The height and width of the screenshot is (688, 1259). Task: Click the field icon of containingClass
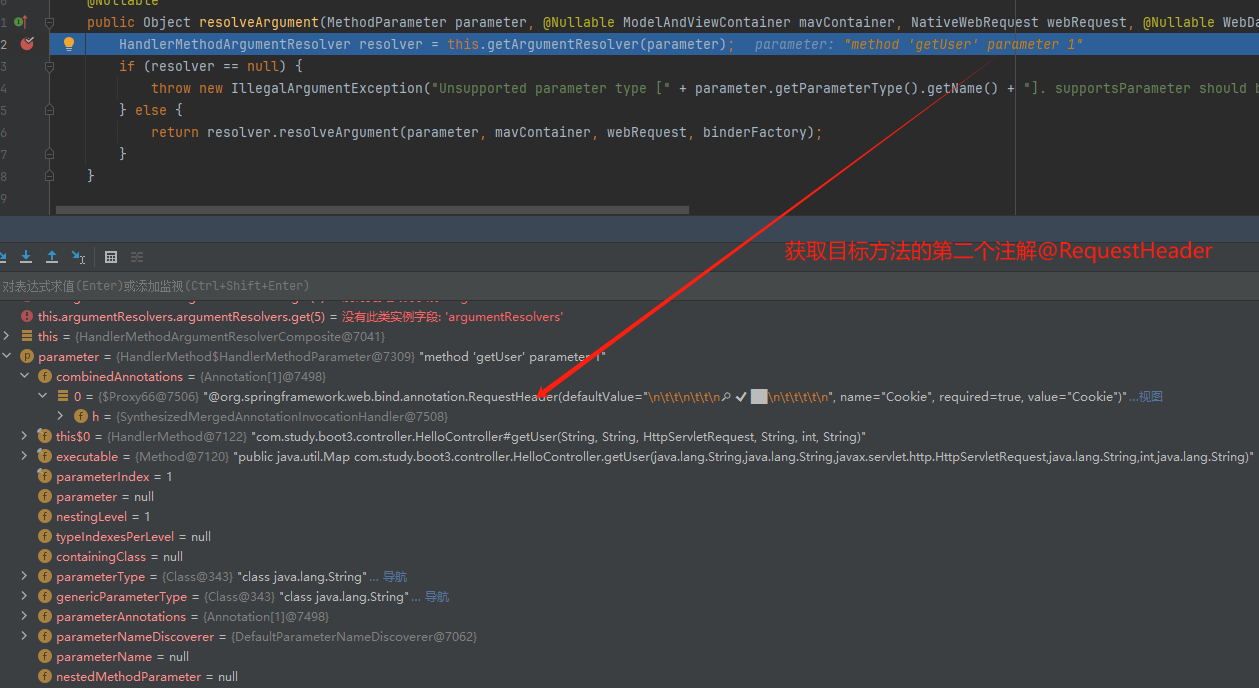(45, 556)
